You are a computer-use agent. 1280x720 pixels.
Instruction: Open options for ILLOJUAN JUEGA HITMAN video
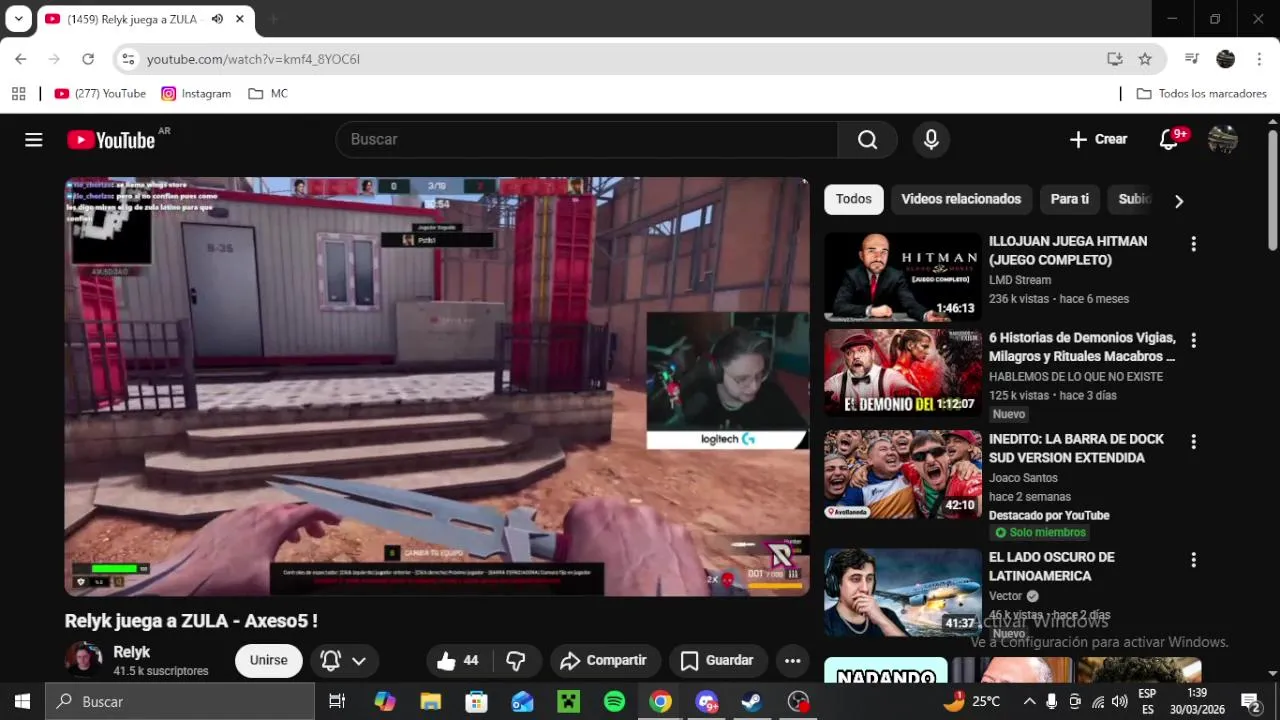pos(1193,243)
